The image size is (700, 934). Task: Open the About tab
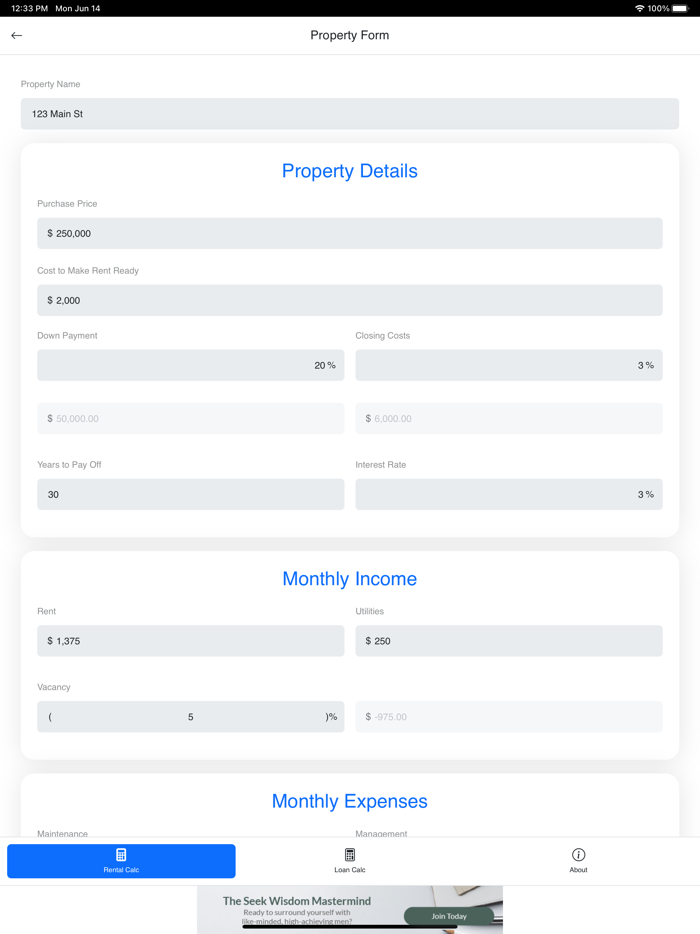(578, 860)
